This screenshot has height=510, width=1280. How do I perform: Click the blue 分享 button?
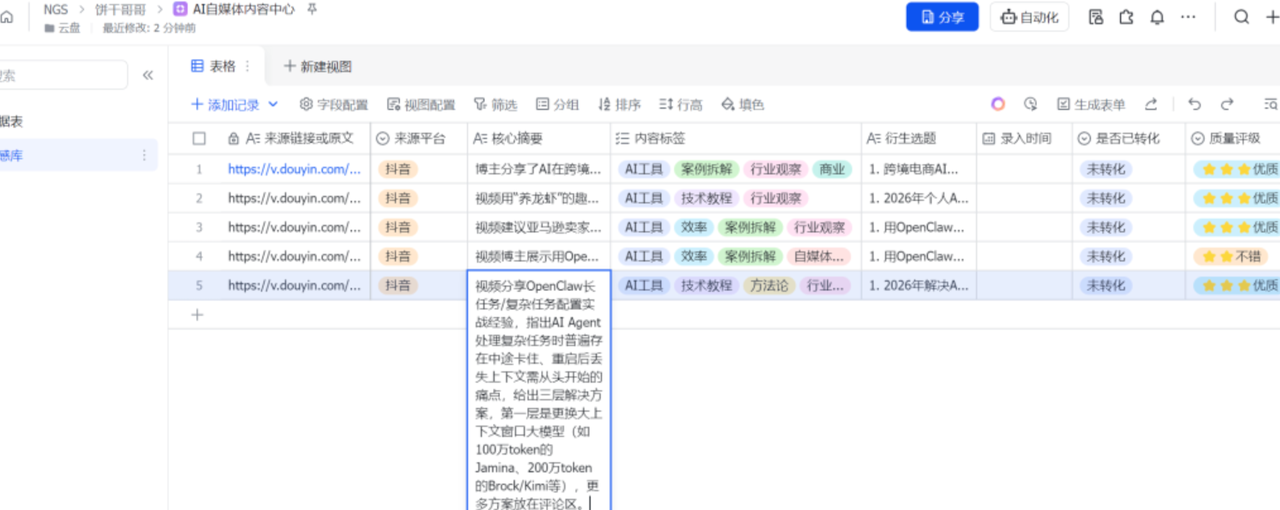[x=941, y=17]
